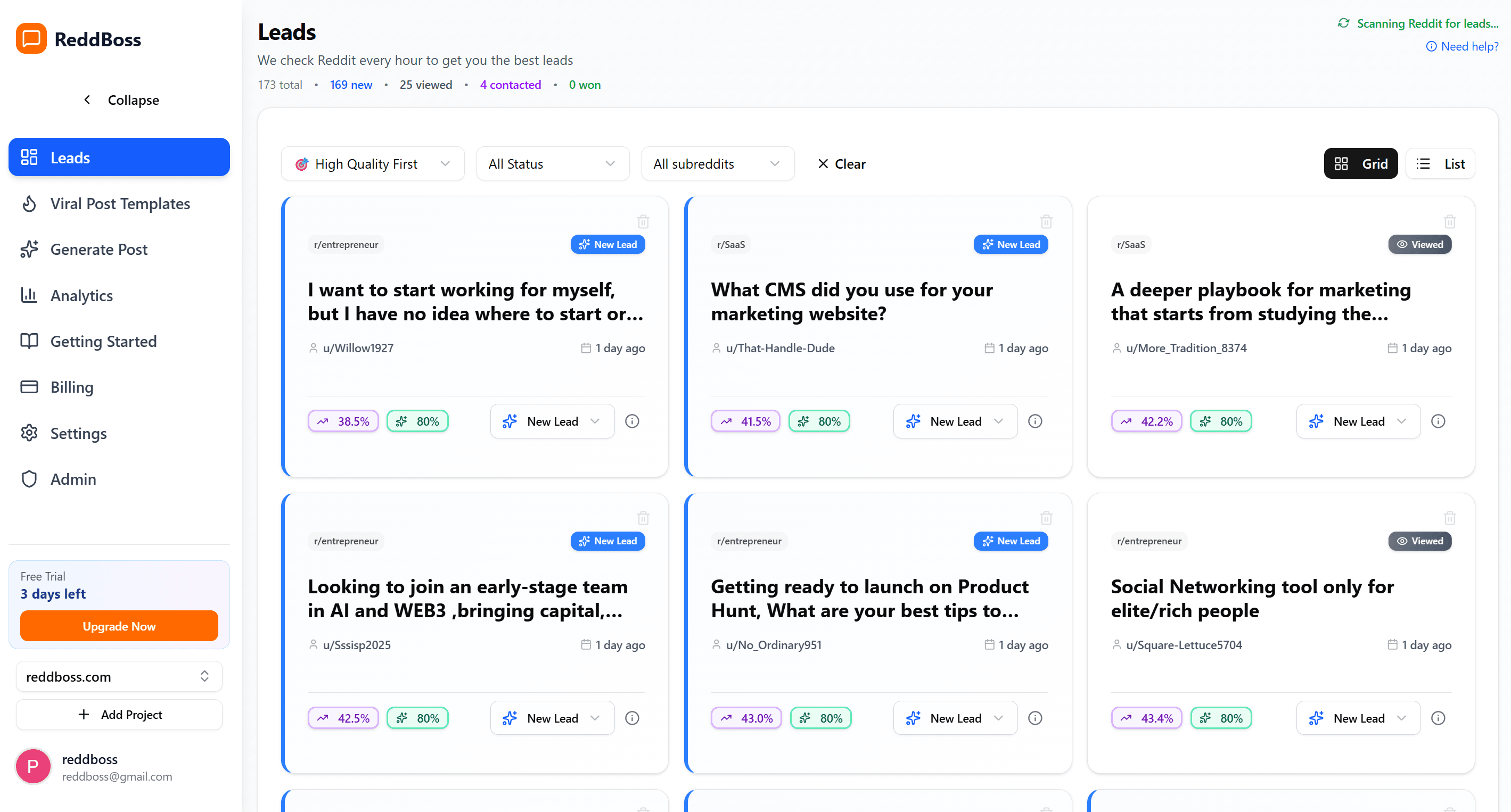1511x812 pixels.
Task: Click the 169 new leads count
Action: pyautogui.click(x=350, y=85)
